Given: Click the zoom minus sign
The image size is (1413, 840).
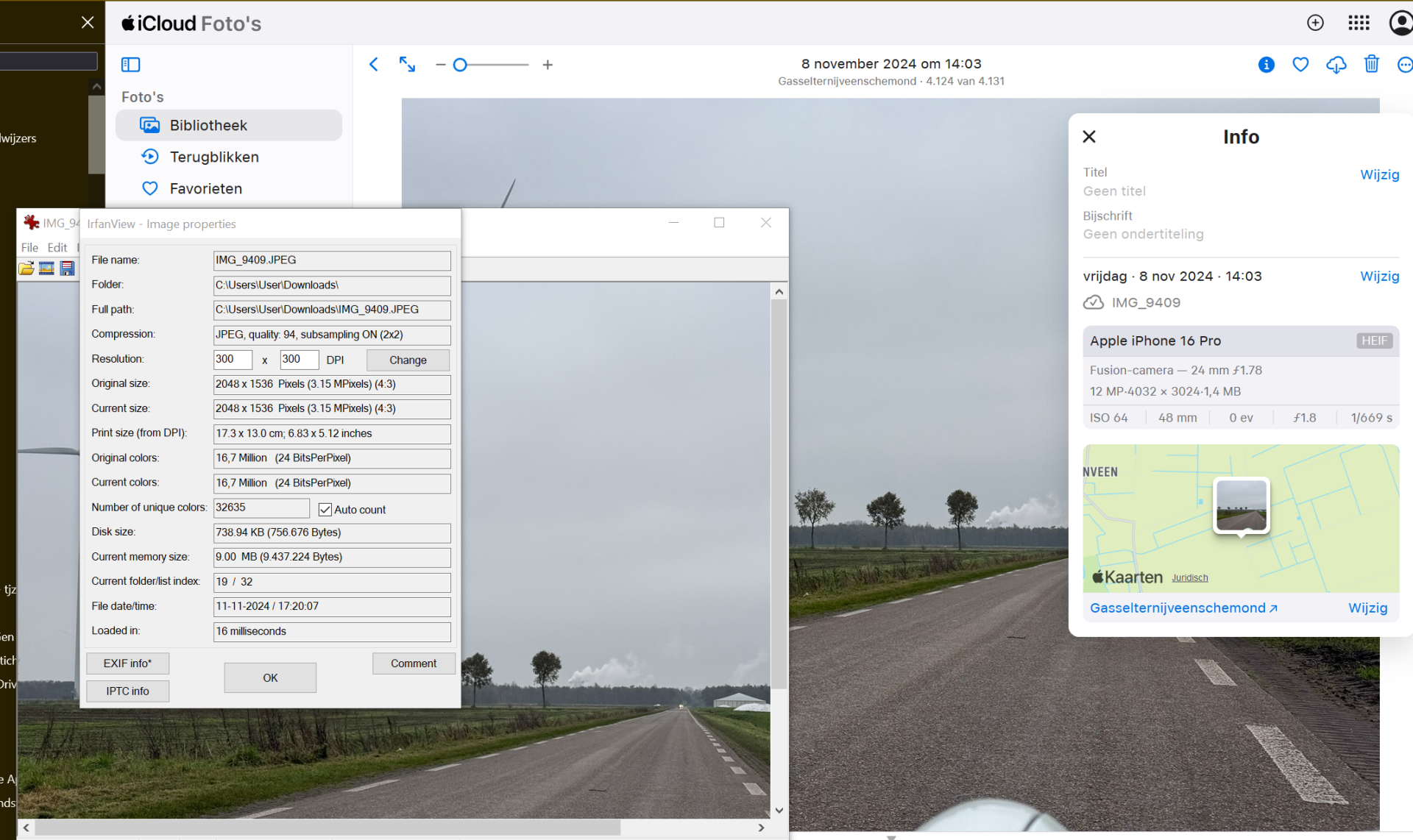Looking at the screenshot, I should coord(440,65).
